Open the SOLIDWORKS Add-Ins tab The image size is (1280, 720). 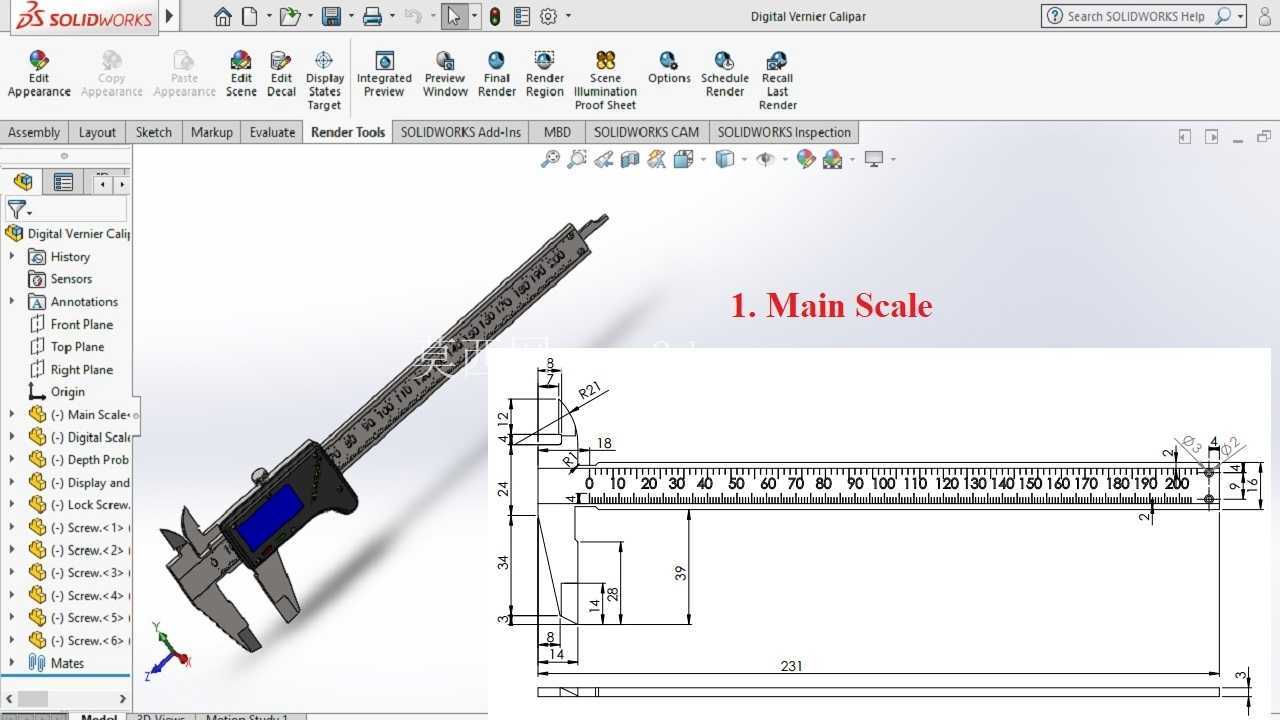pyautogui.click(x=461, y=132)
